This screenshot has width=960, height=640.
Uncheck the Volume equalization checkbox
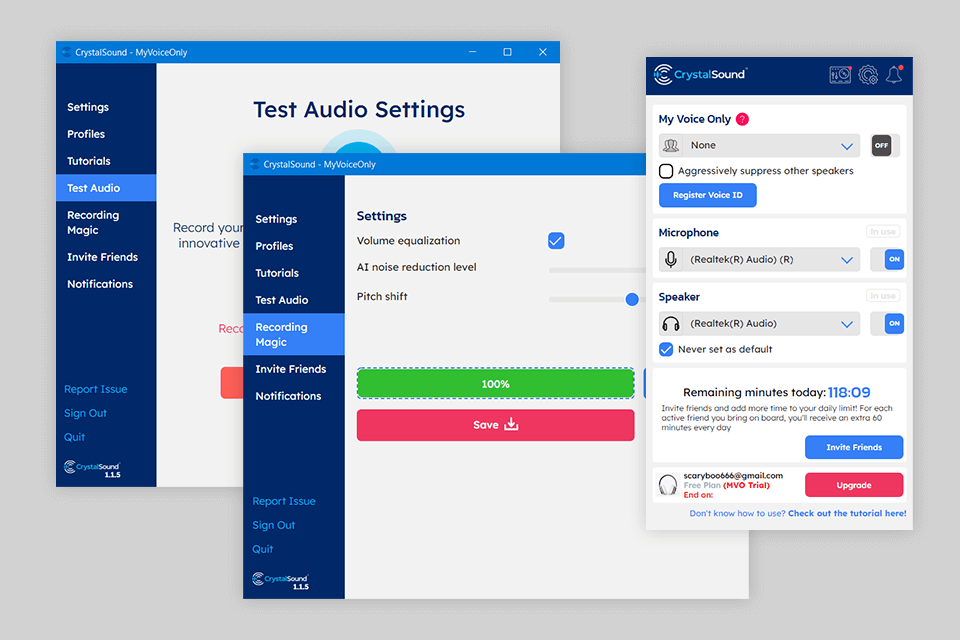tap(556, 241)
